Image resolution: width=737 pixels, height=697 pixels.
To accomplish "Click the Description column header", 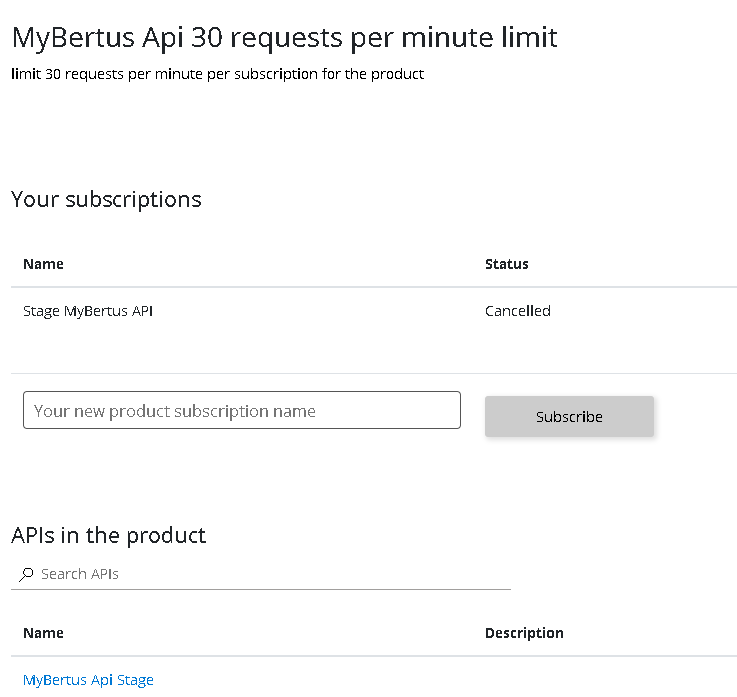I will (x=524, y=633).
